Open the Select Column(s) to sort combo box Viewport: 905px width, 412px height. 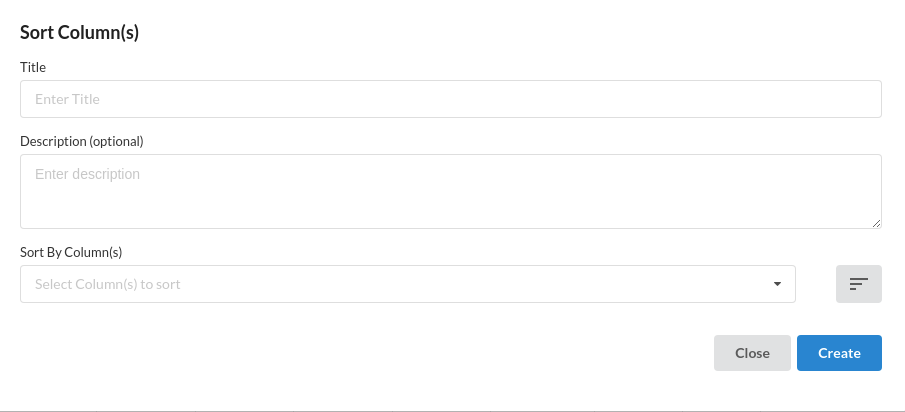(x=407, y=284)
